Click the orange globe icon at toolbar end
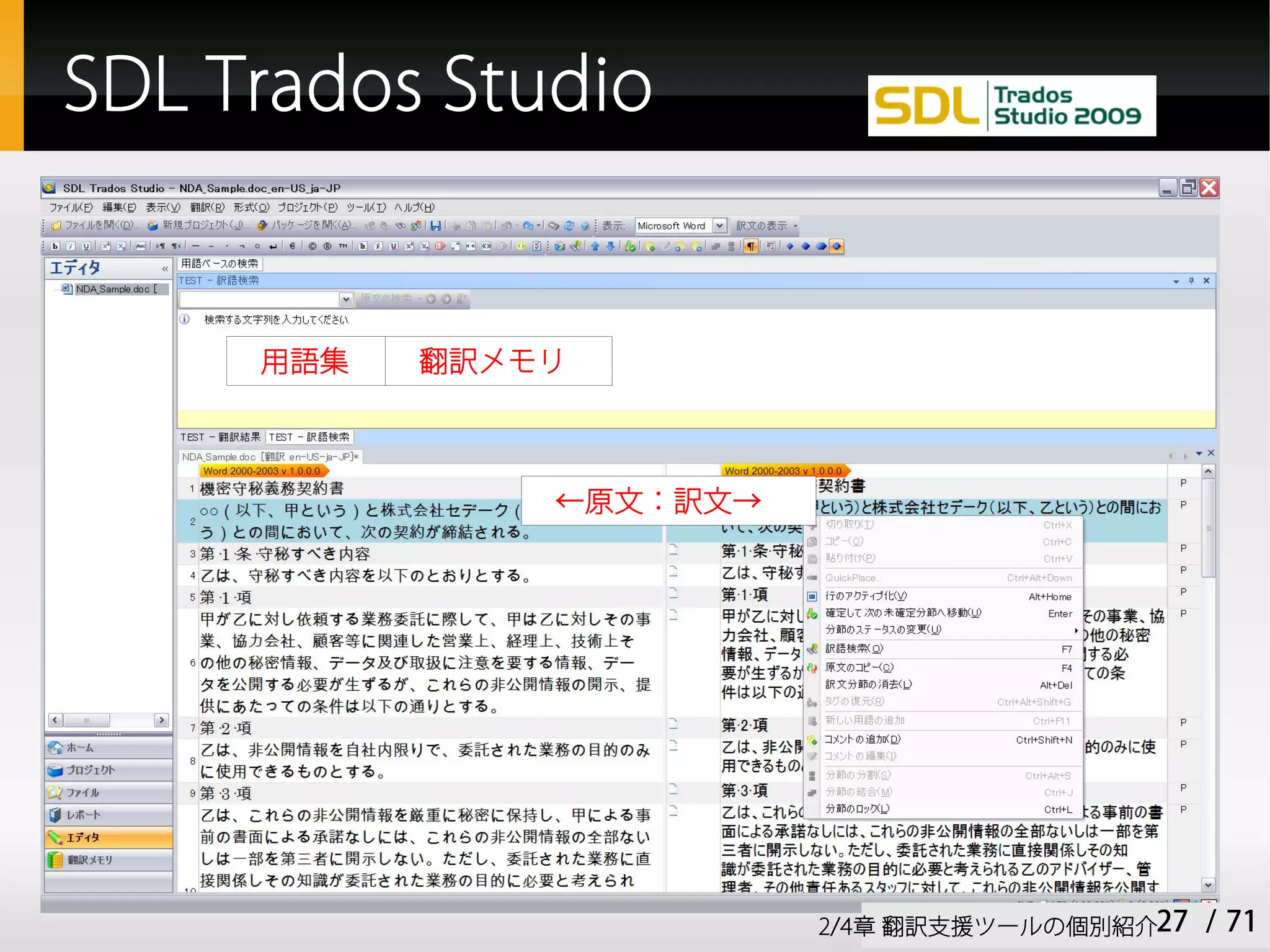Screen dimensions: 1270x952 click(837, 246)
